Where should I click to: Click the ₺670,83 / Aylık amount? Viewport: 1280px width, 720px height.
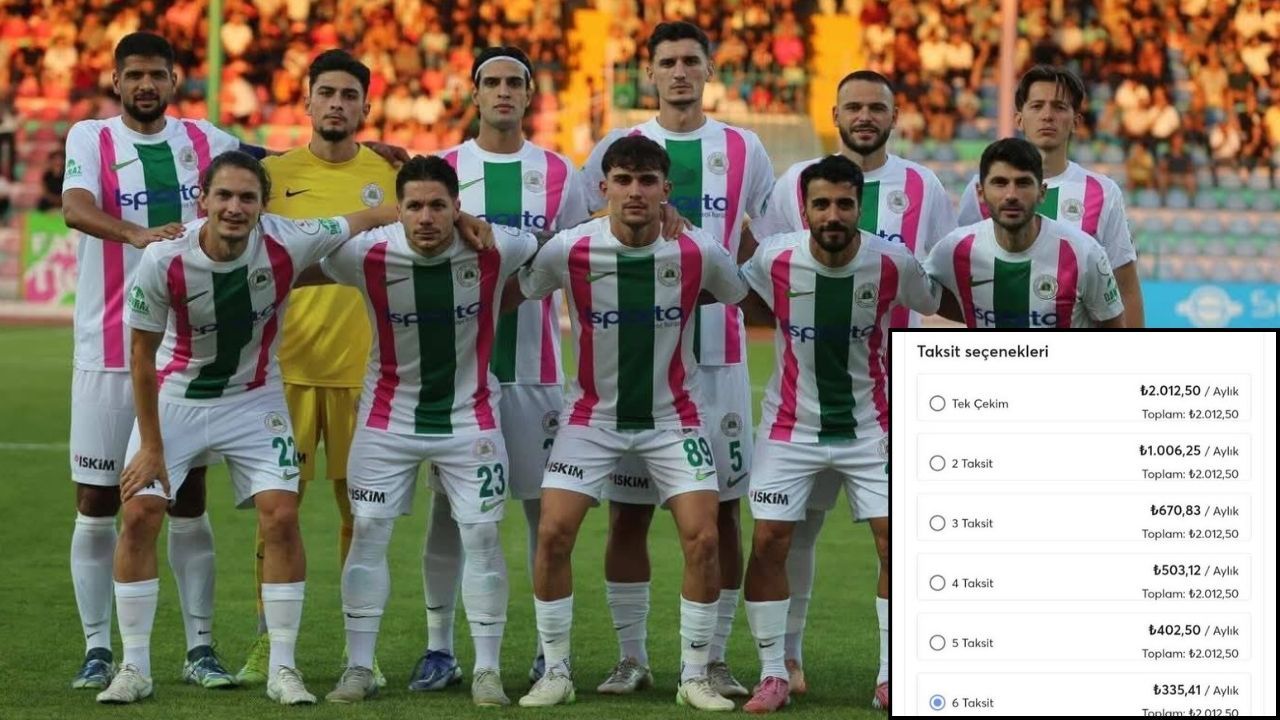click(1194, 511)
